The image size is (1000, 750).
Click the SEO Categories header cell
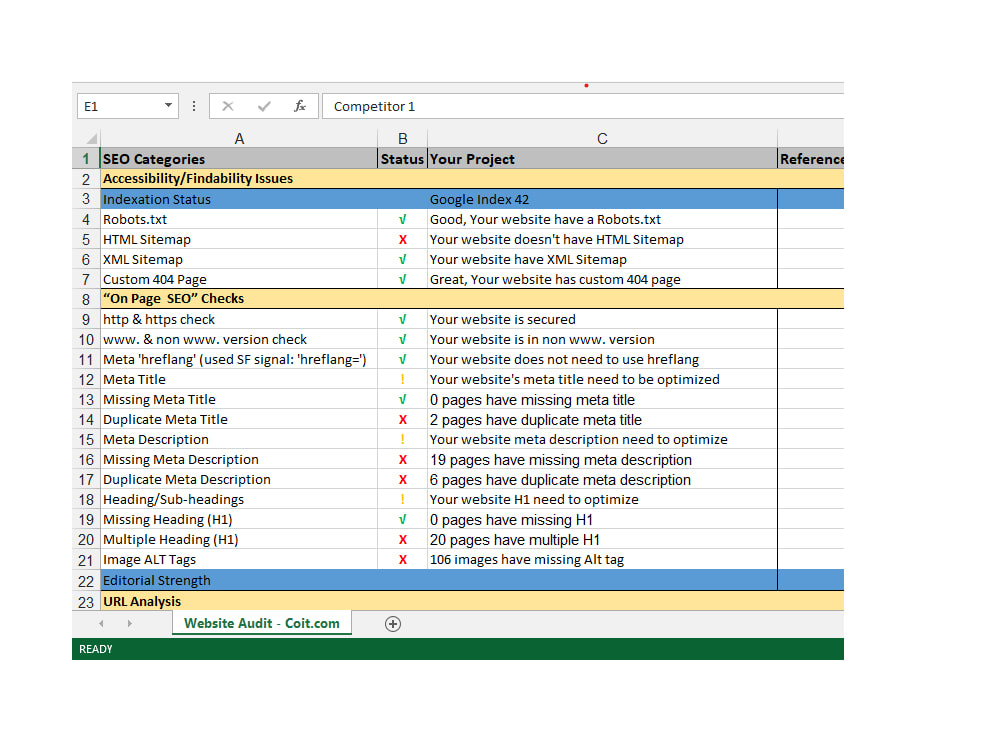239,159
